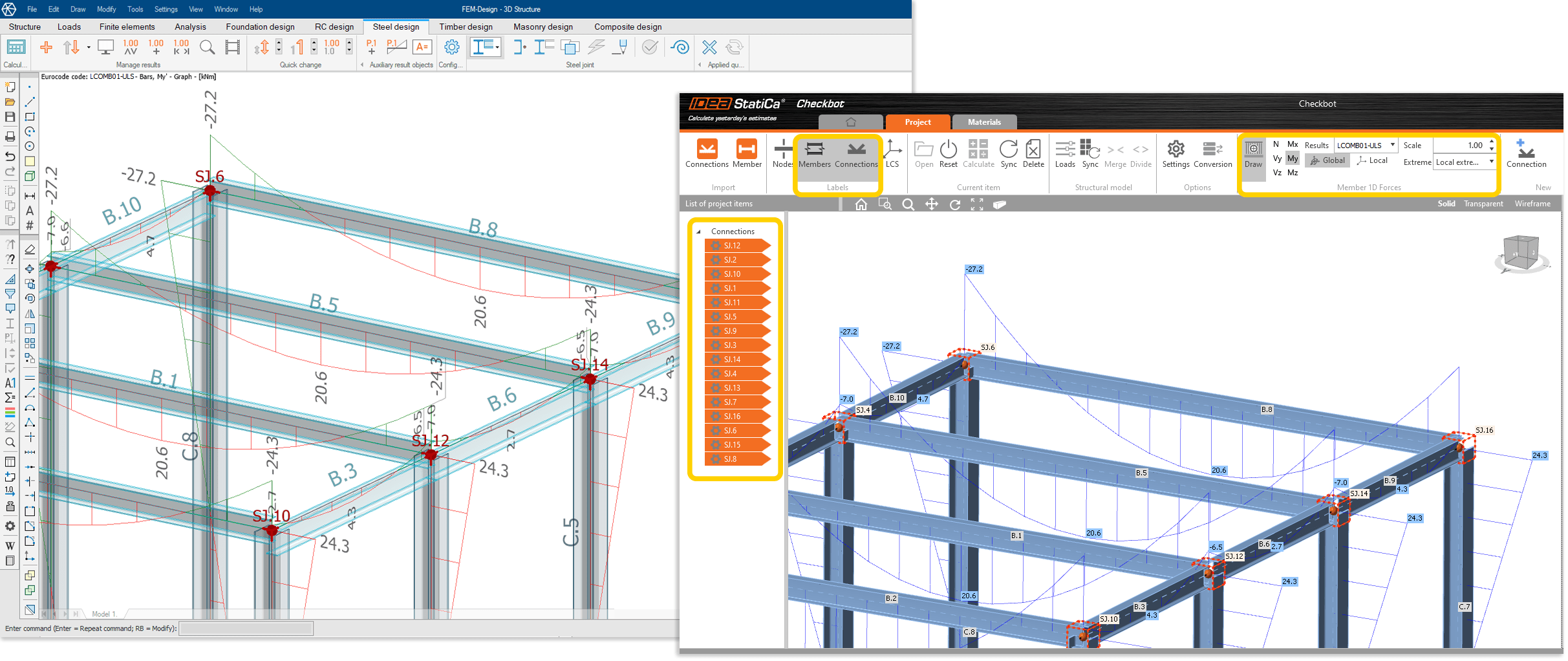Open Steel design tab in FEM-Design

tap(396, 27)
